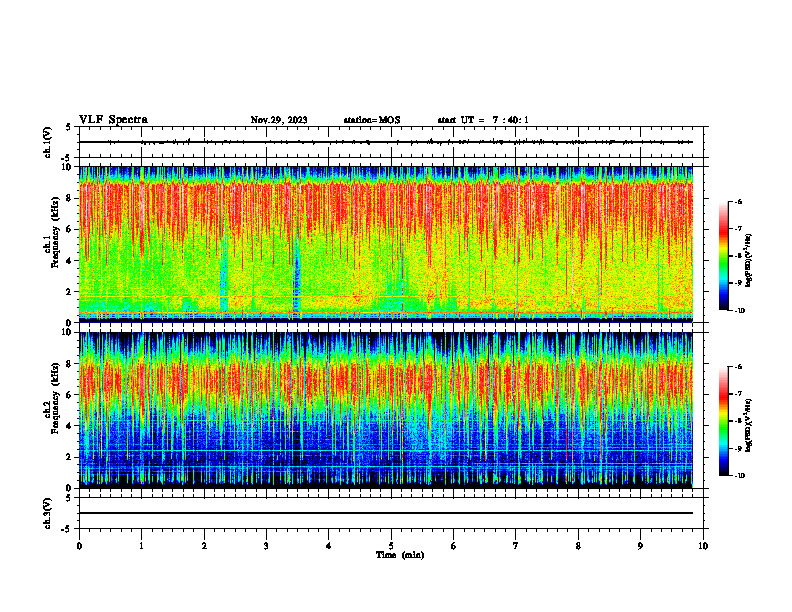The image size is (792, 612).
Task: Click the "3" tick on the time axis
Action: [266, 546]
